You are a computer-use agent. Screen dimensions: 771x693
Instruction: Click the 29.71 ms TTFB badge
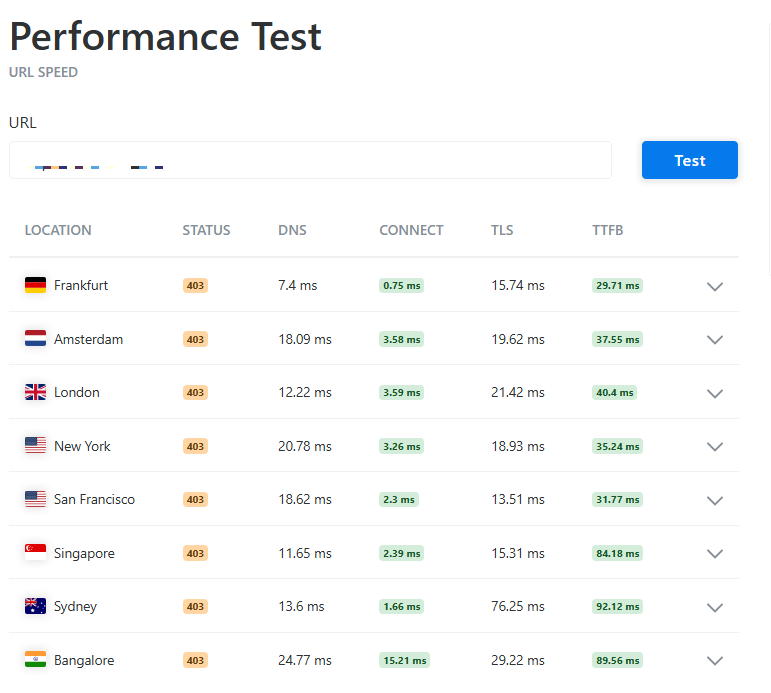[617, 286]
